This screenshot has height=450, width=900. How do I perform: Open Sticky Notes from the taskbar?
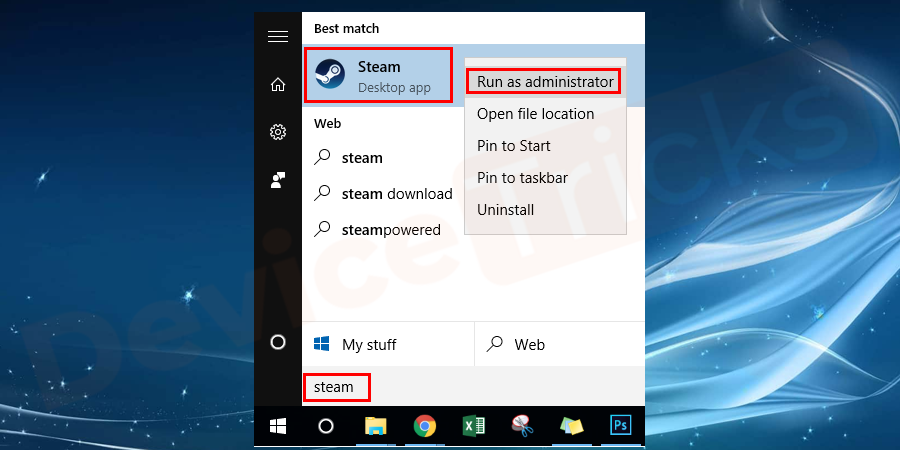point(570,426)
